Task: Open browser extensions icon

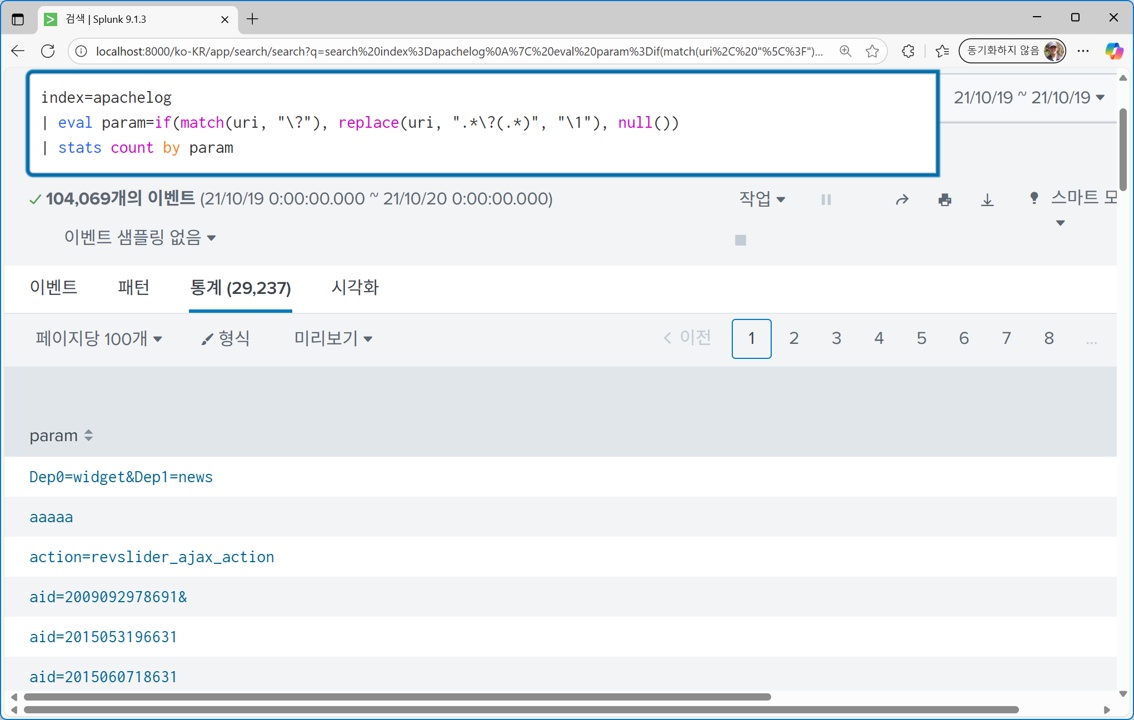Action: 908,51
